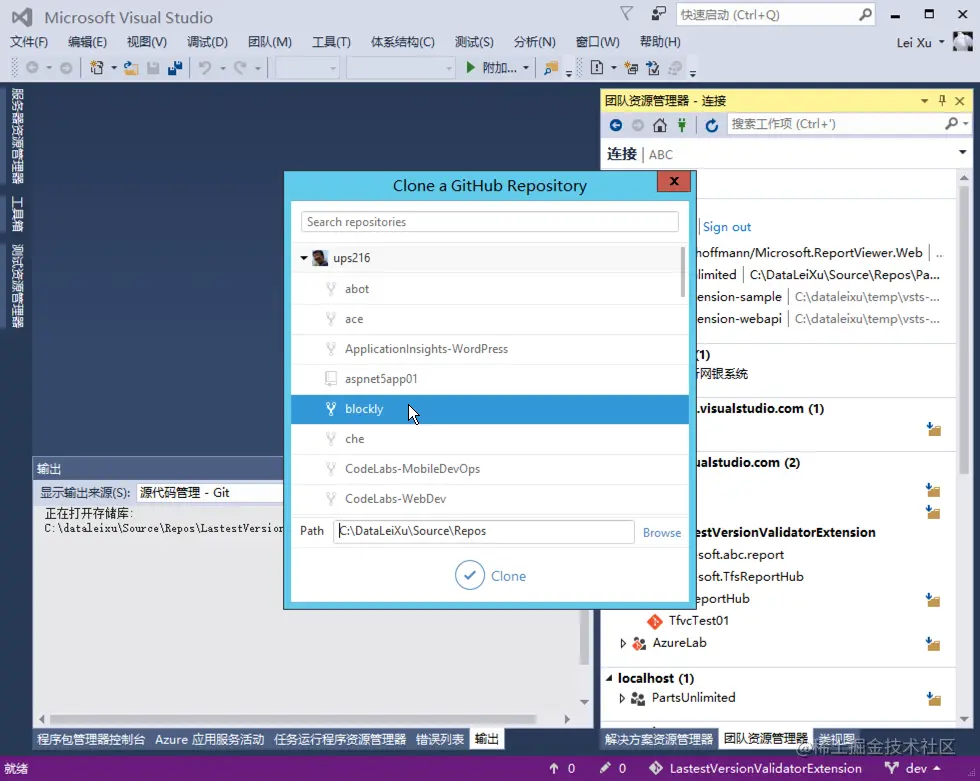This screenshot has height=781, width=980.
Task: Click the Search repositories field
Action: 489,222
